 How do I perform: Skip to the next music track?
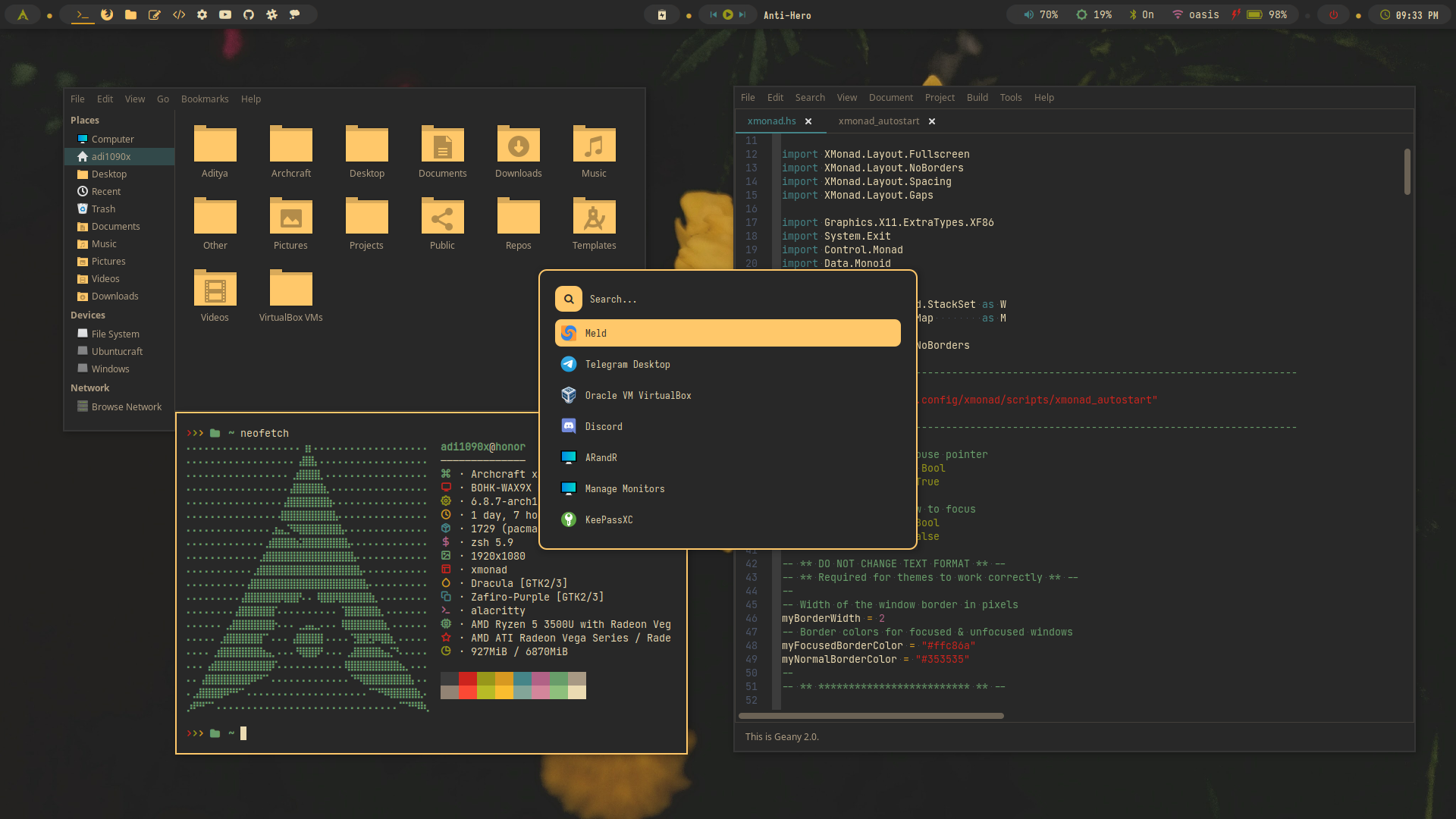[742, 14]
